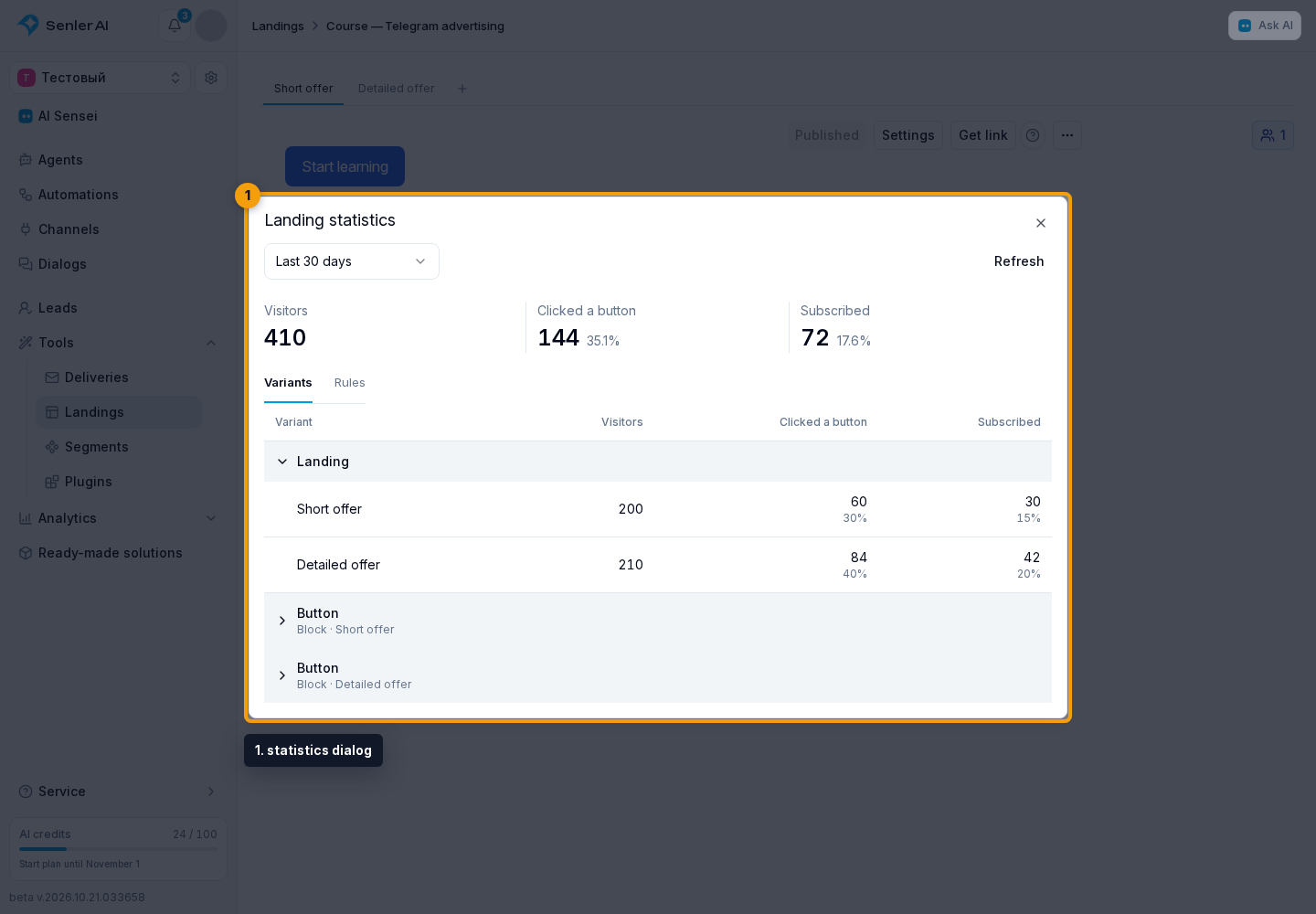Click the visitors count button showing 1
This screenshot has width=1316, height=914.
pos(1273,135)
